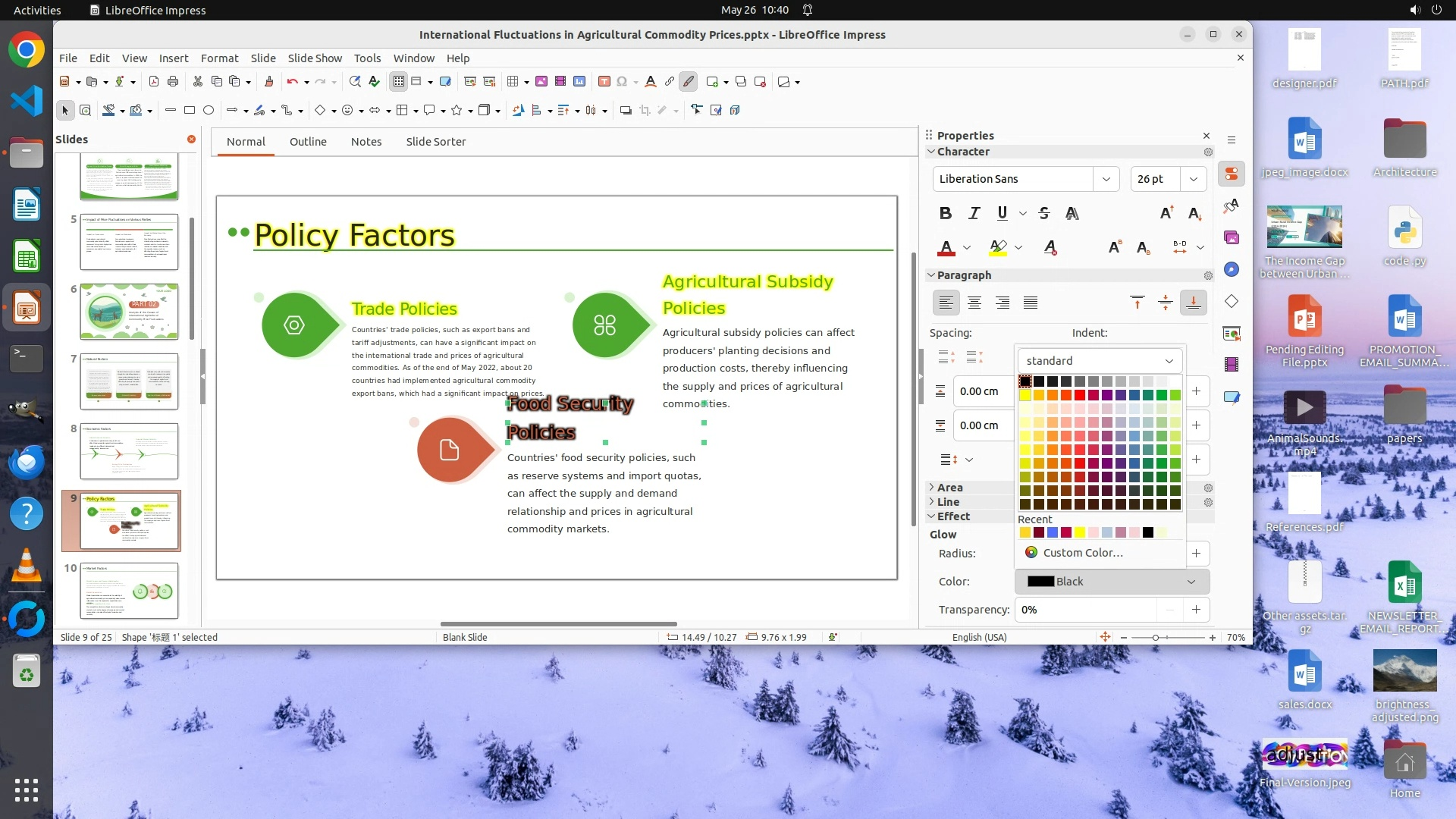This screenshot has height=819, width=1456.
Task: Select slide 10 thumbnail
Action: click(129, 590)
